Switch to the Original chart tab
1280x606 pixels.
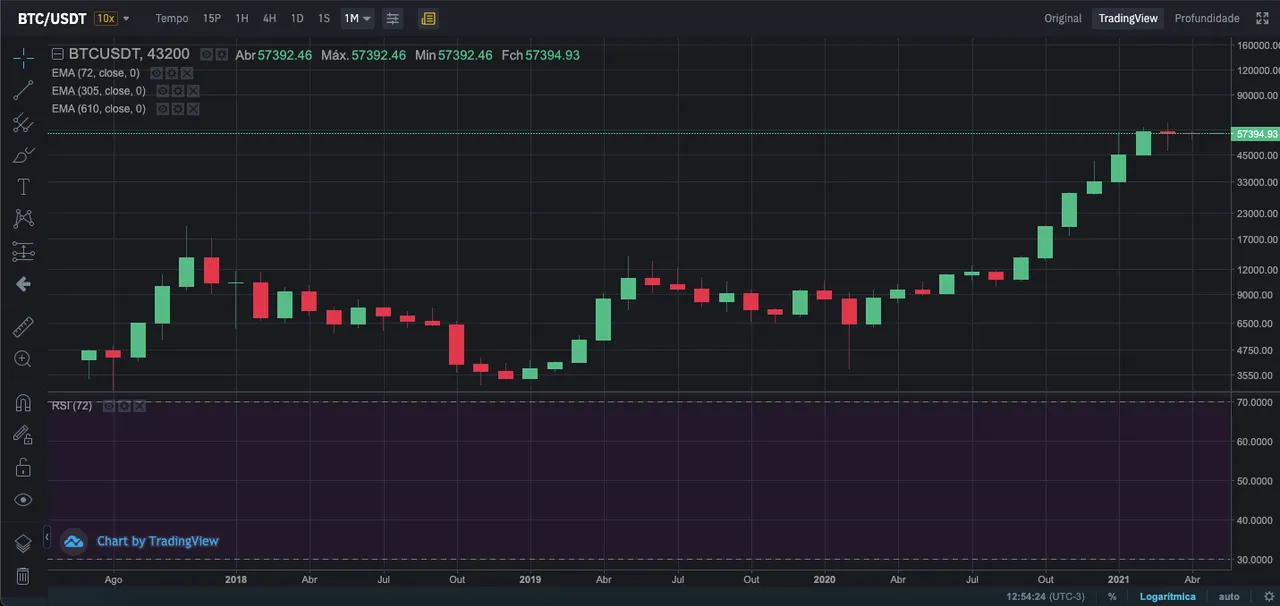pos(1063,18)
